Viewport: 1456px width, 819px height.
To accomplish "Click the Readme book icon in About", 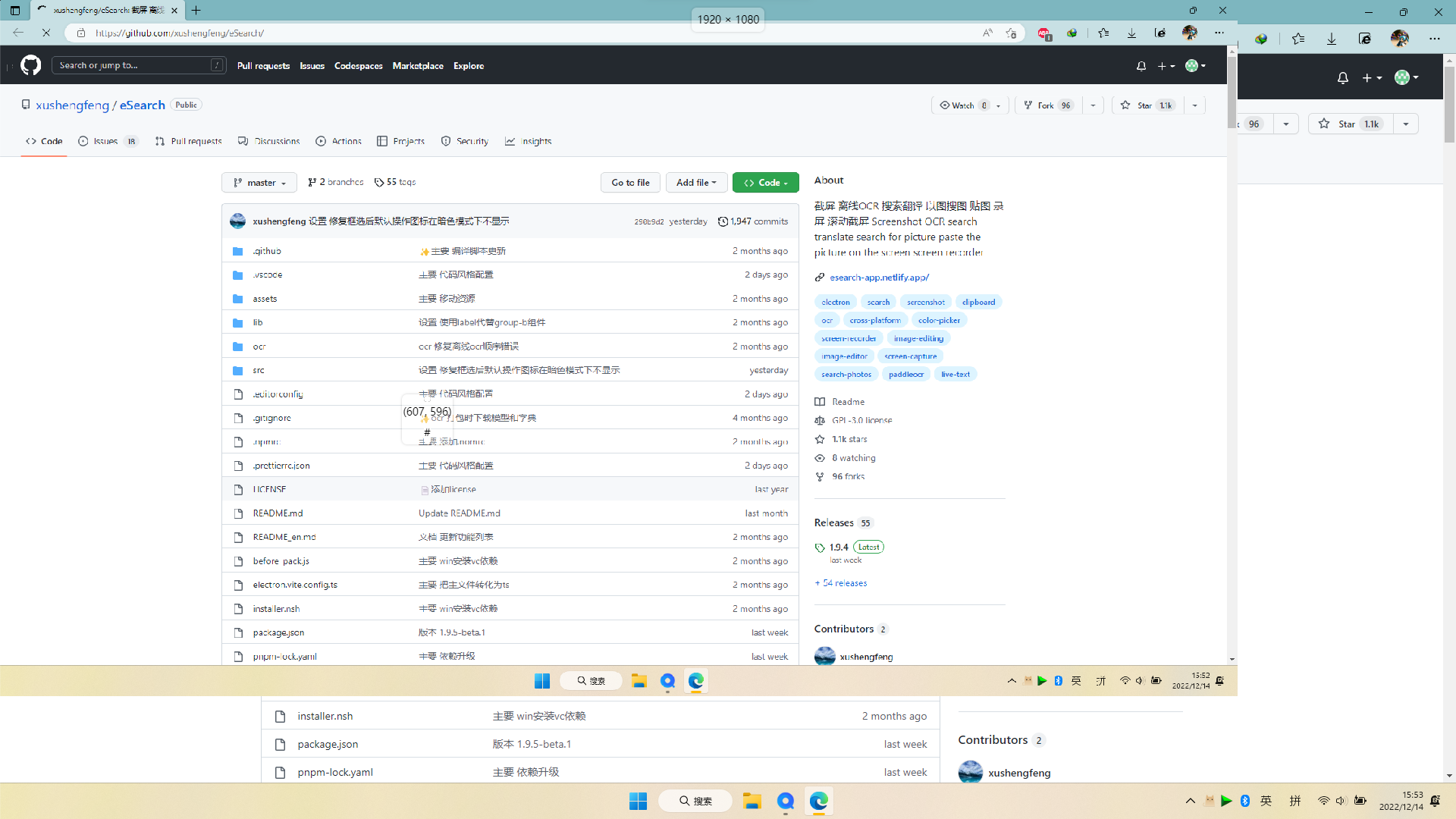I will [x=820, y=401].
